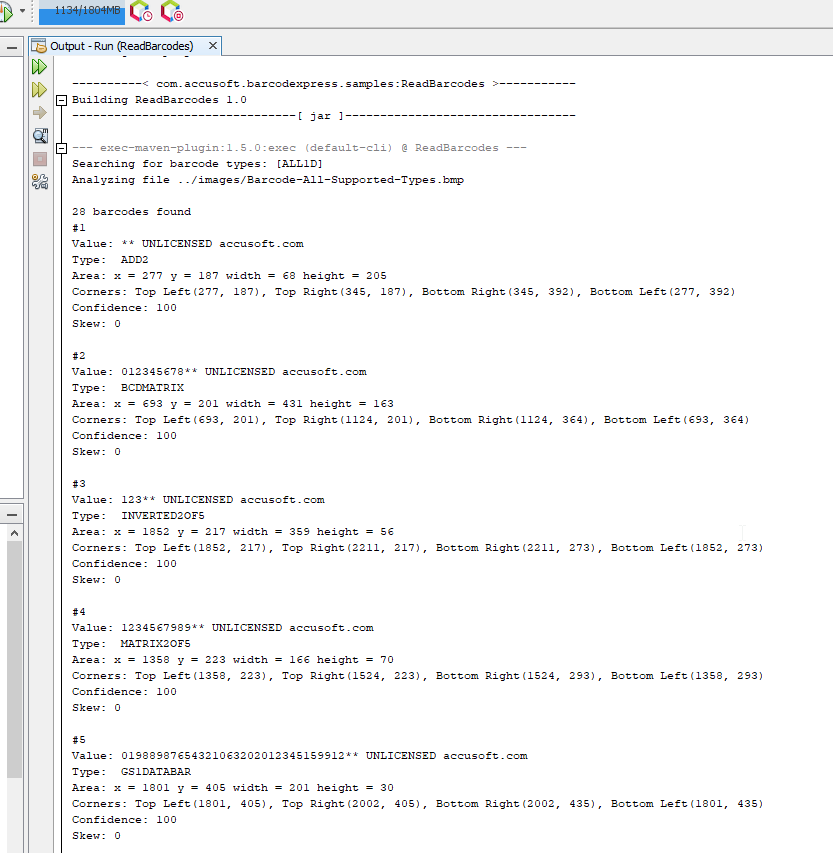Viewport: 833px width, 853px height.
Task: Open the dropdown arrow beside the gauge icon
Action: click(22, 10)
